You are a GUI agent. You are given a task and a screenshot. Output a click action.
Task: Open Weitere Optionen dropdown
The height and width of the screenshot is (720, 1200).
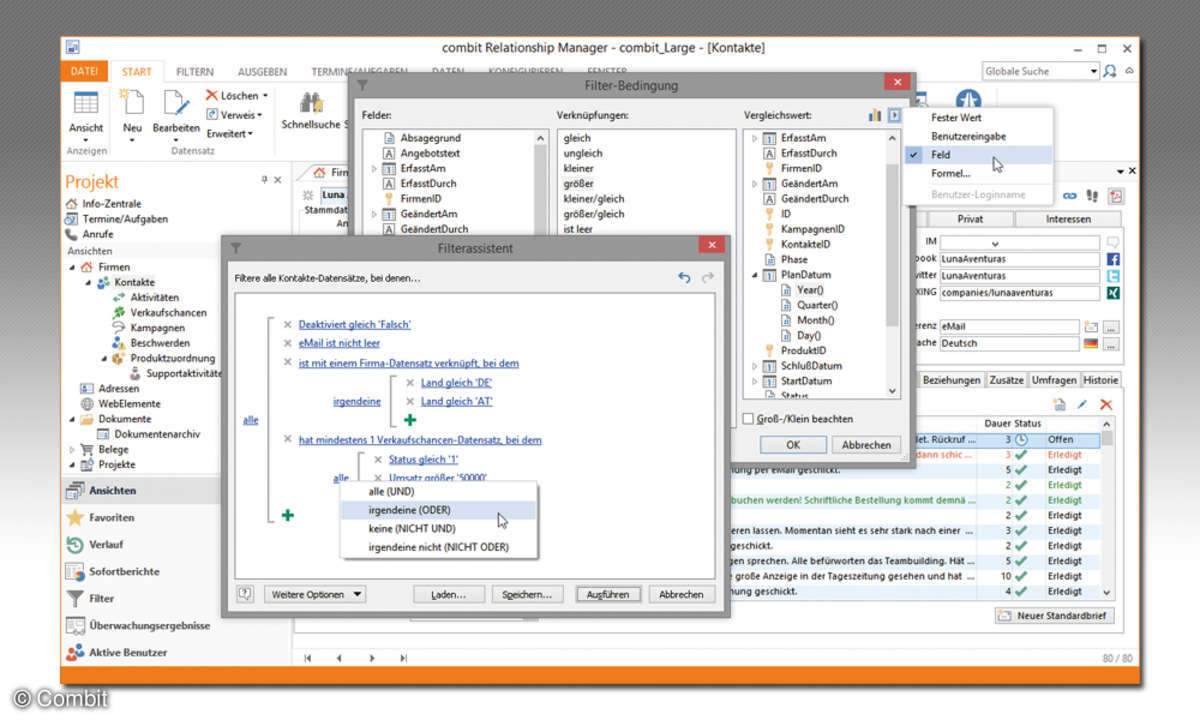pyautogui.click(x=315, y=594)
